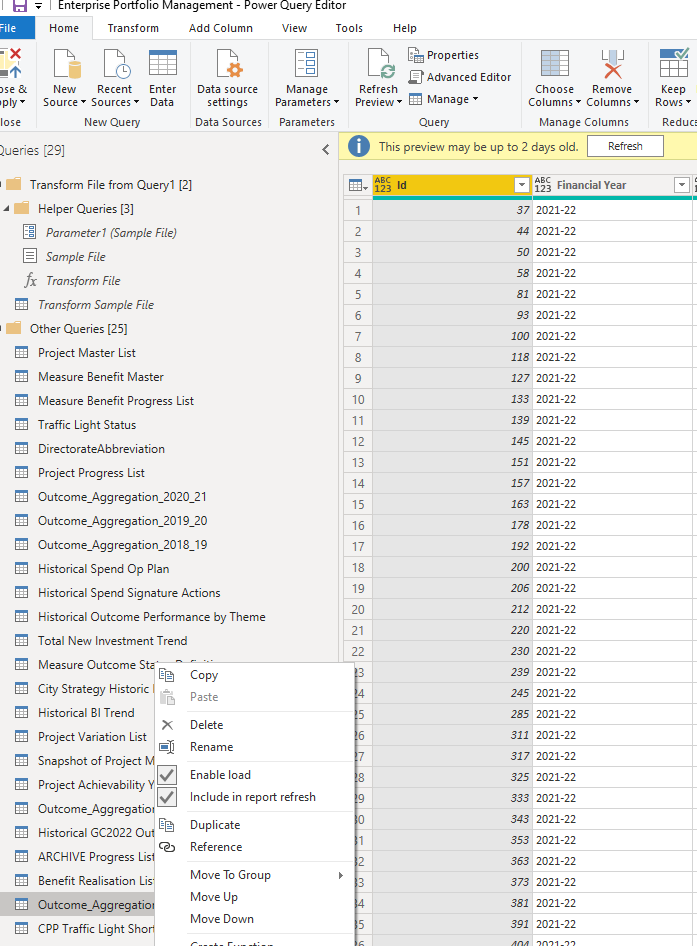
Task: Toggle Include in report refresh checkbox
Action: tap(167, 797)
